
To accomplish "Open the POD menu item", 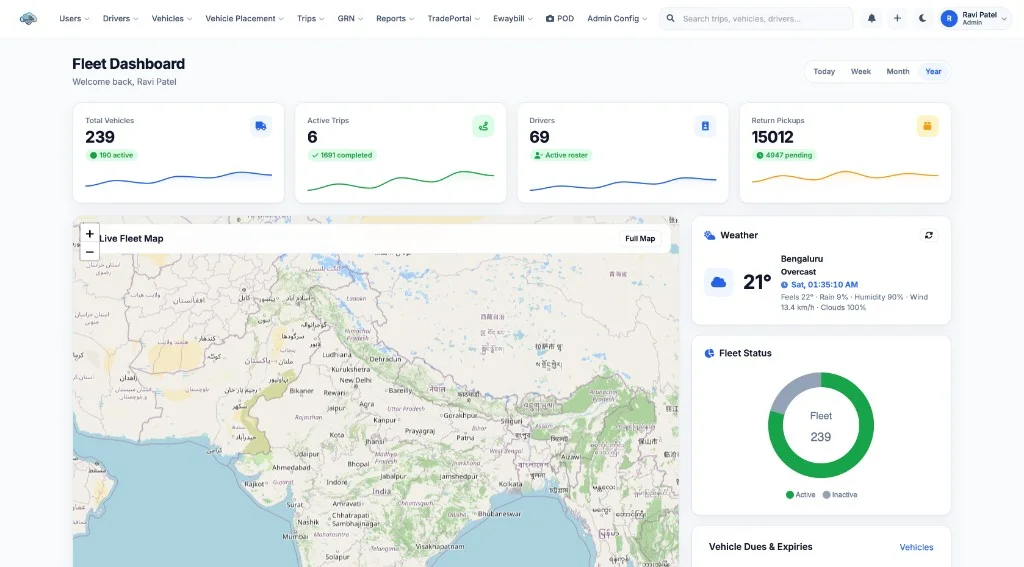I will pos(560,18).
